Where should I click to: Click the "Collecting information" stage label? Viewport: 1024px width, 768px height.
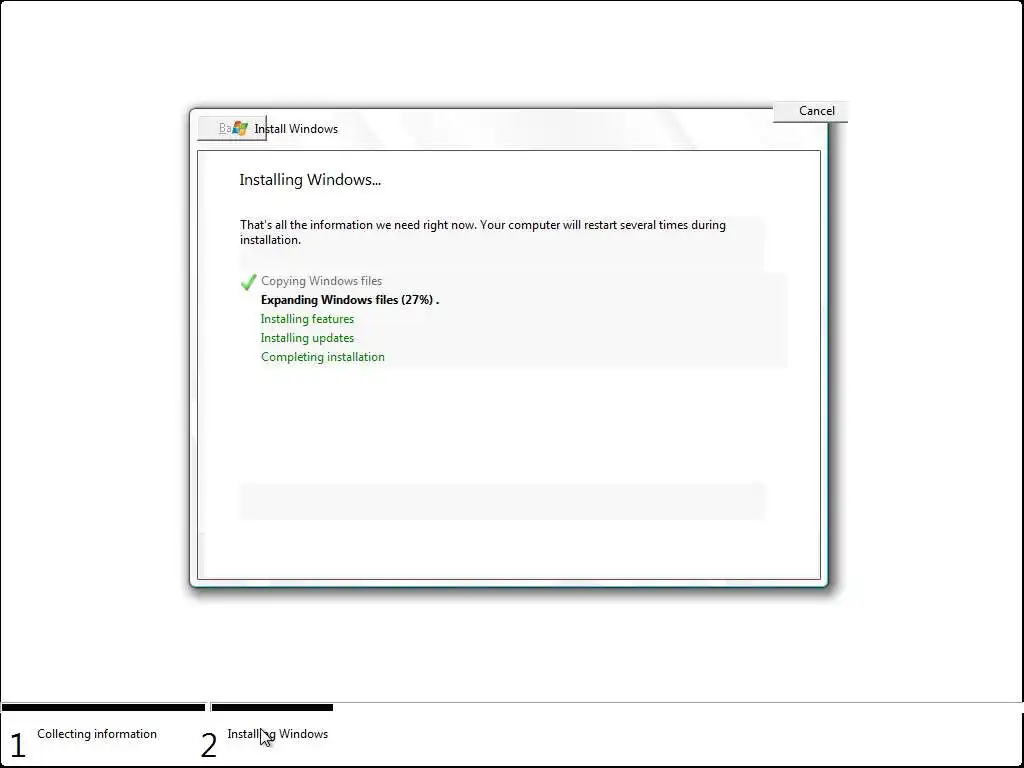pyautogui.click(x=97, y=734)
